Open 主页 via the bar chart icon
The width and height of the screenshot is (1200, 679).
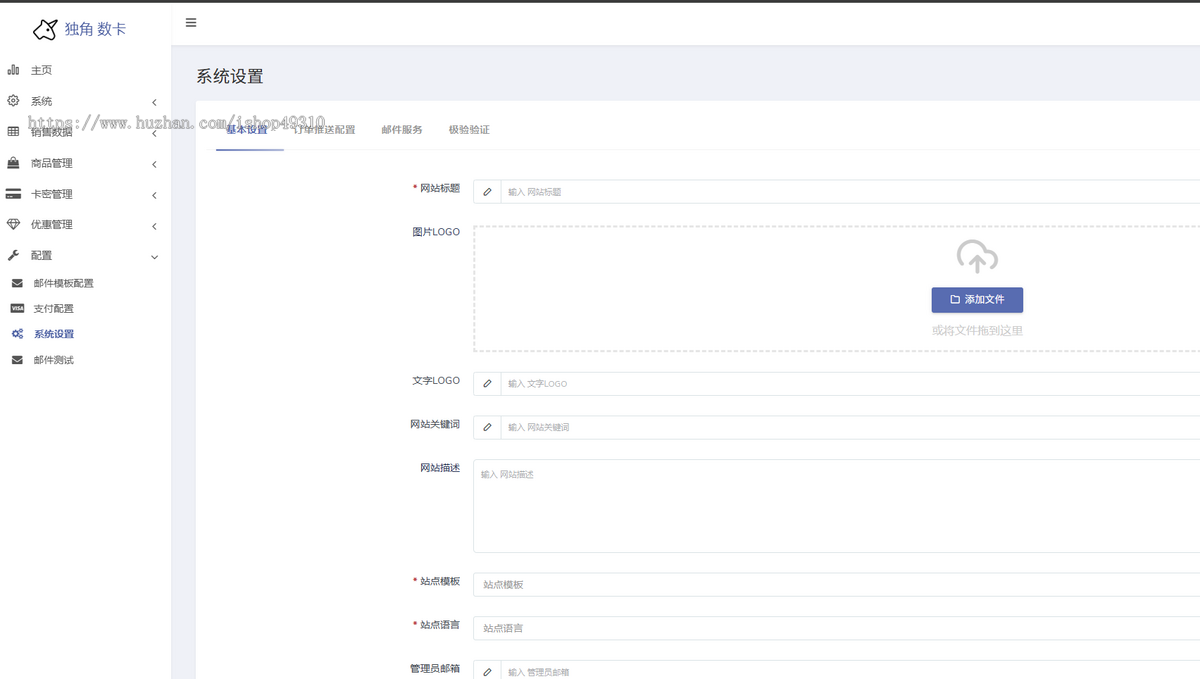13,70
